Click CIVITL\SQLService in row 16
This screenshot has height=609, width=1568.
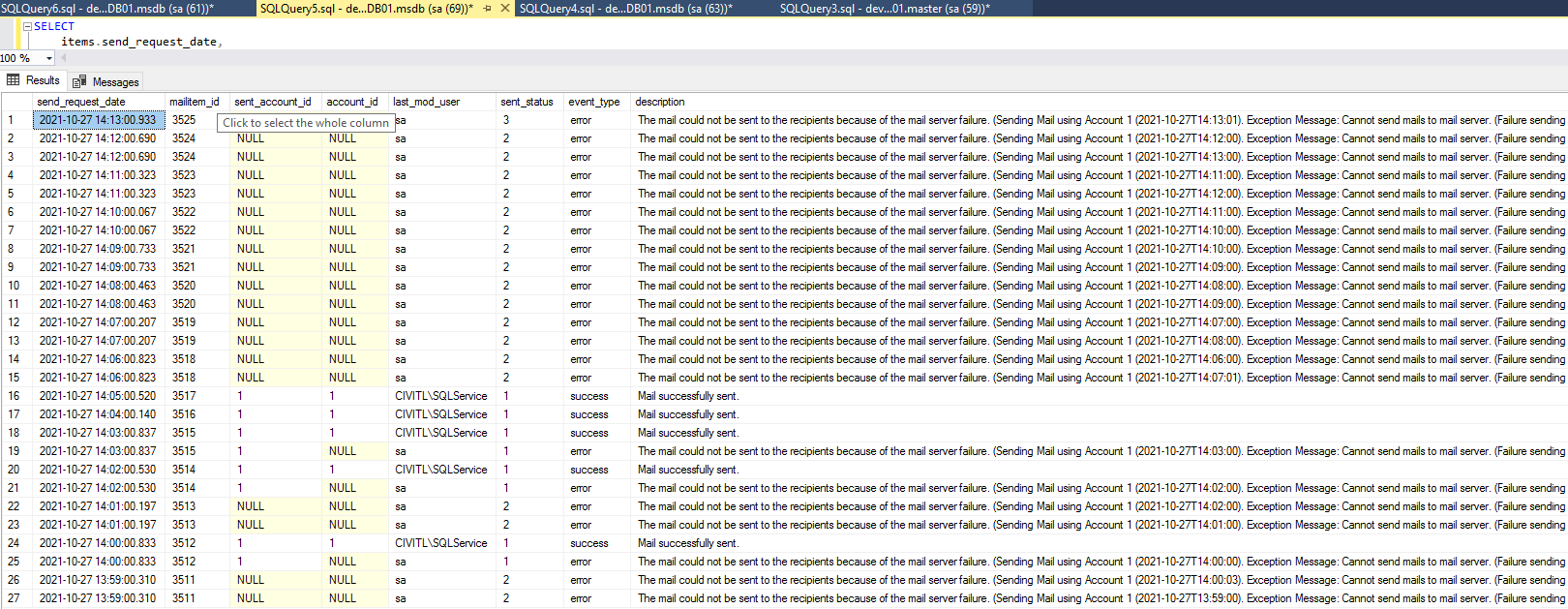point(442,396)
